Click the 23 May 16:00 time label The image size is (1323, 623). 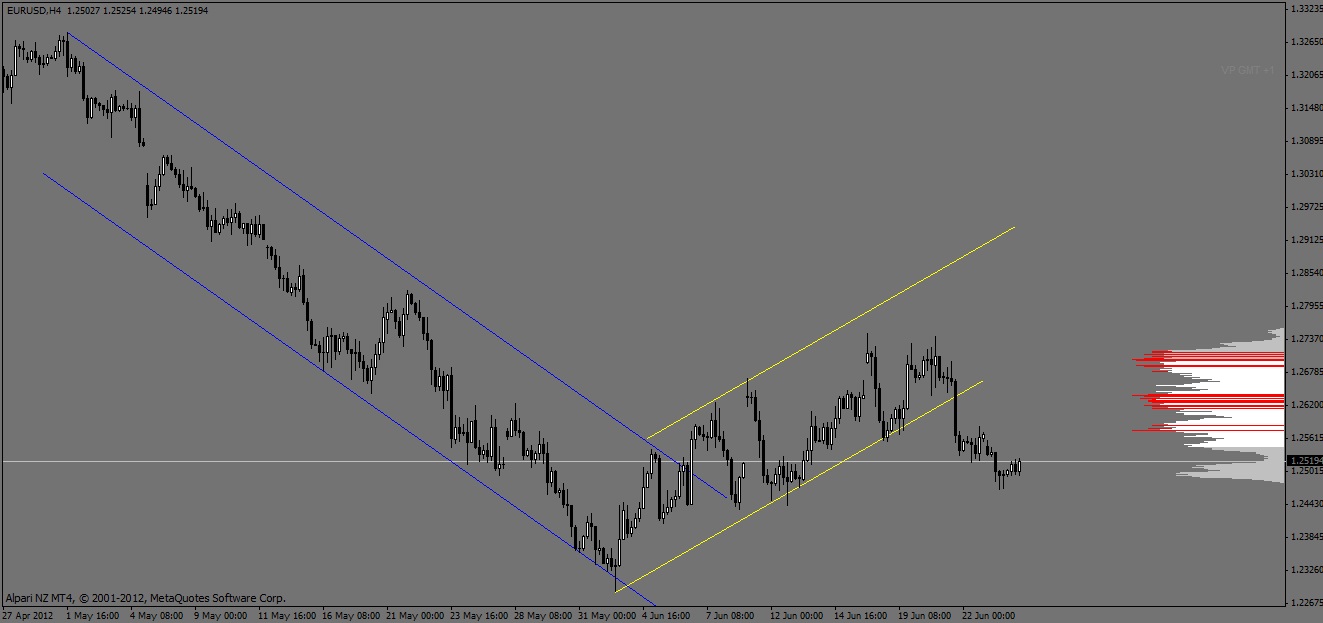pyautogui.click(x=480, y=615)
